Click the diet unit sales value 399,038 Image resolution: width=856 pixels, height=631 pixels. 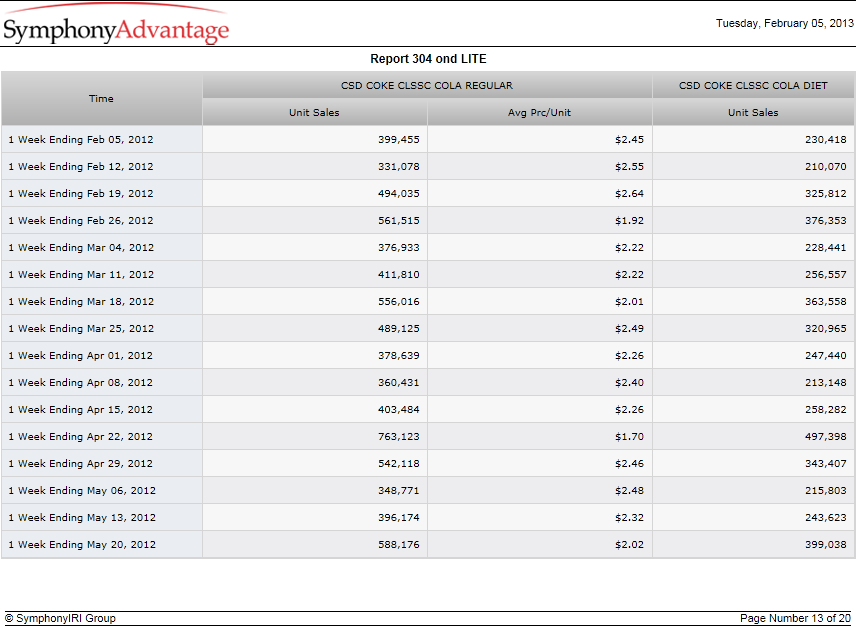click(825, 545)
